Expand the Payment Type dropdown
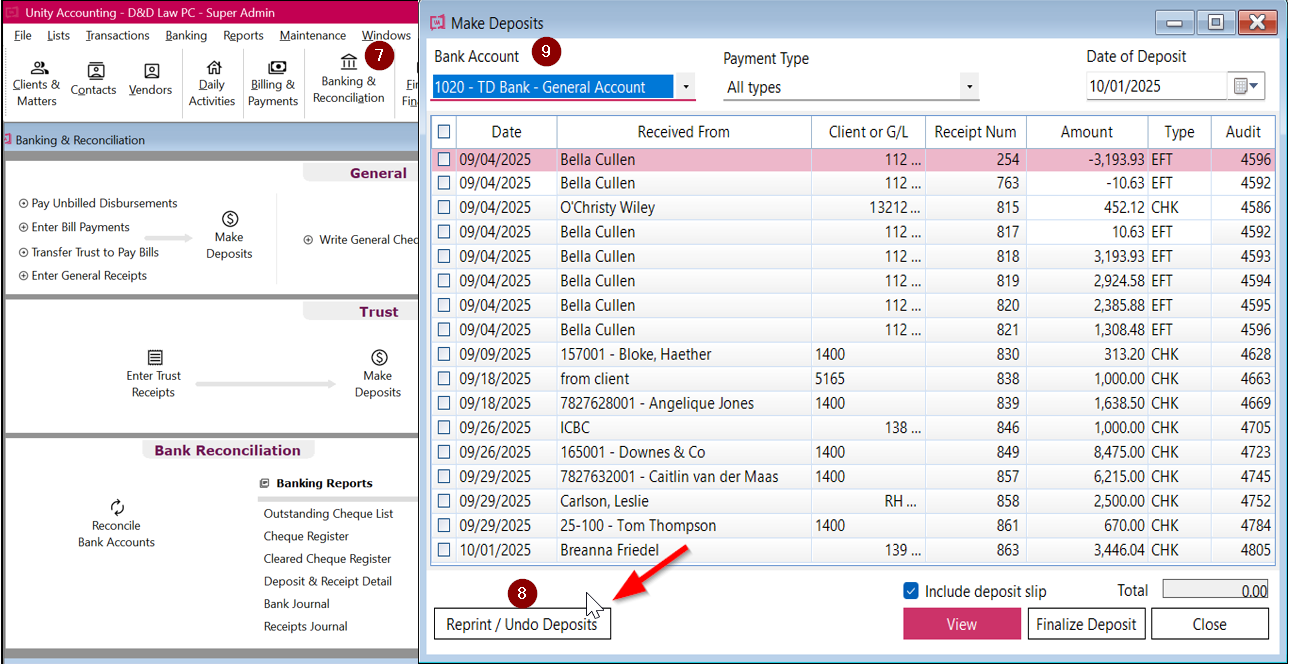Screen dimensions: 1289x664 (x=969, y=87)
